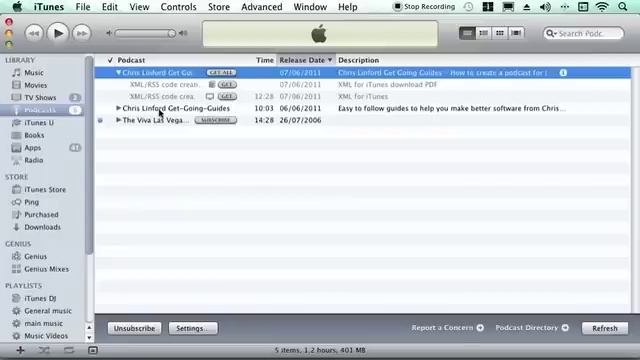Open podcast Settings
The image size is (640, 360).
pos(193,328)
